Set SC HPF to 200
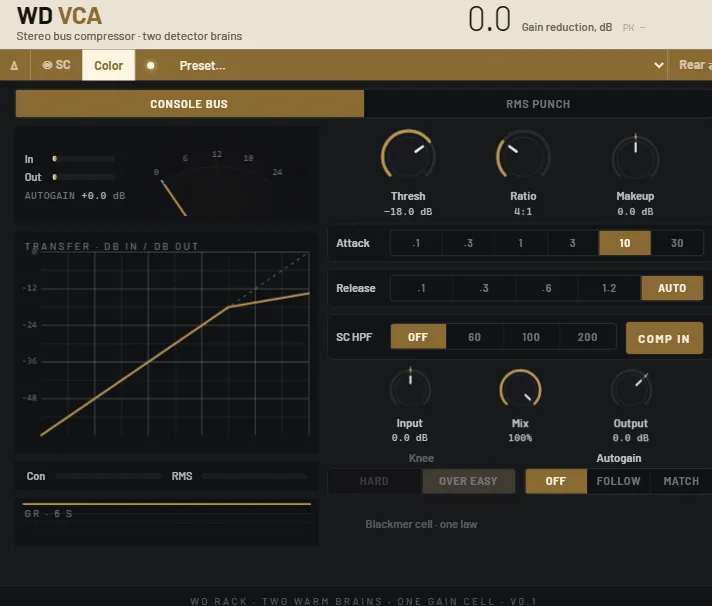This screenshot has width=712, height=606. 588,337
